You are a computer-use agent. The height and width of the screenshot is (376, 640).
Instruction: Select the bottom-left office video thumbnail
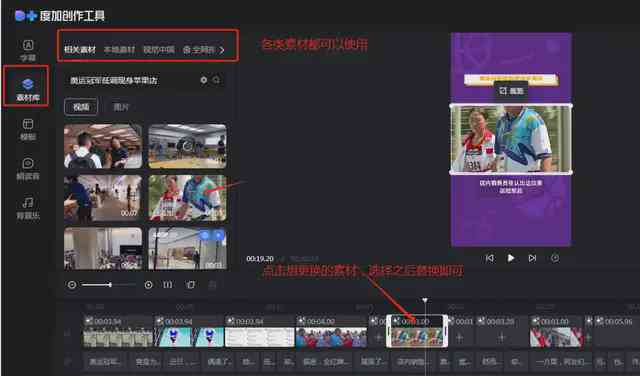[x=103, y=249]
